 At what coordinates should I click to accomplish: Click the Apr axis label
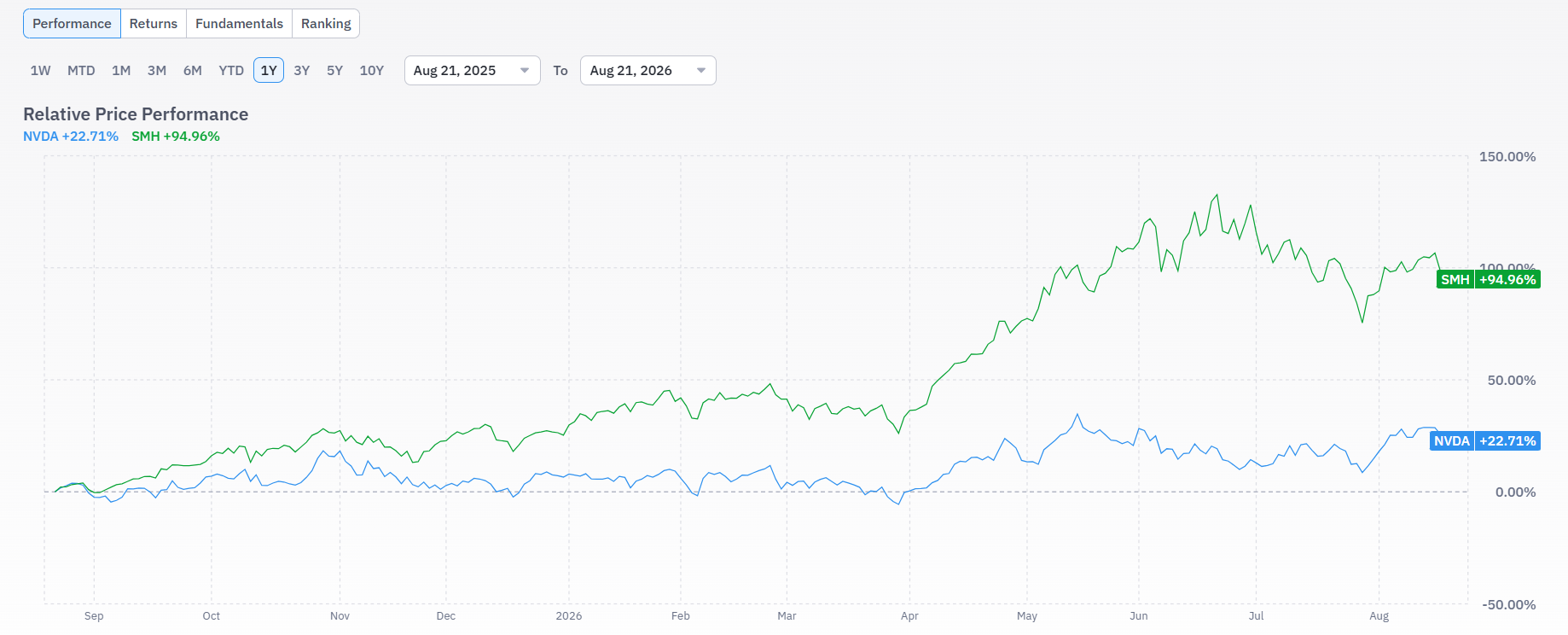coord(909,616)
